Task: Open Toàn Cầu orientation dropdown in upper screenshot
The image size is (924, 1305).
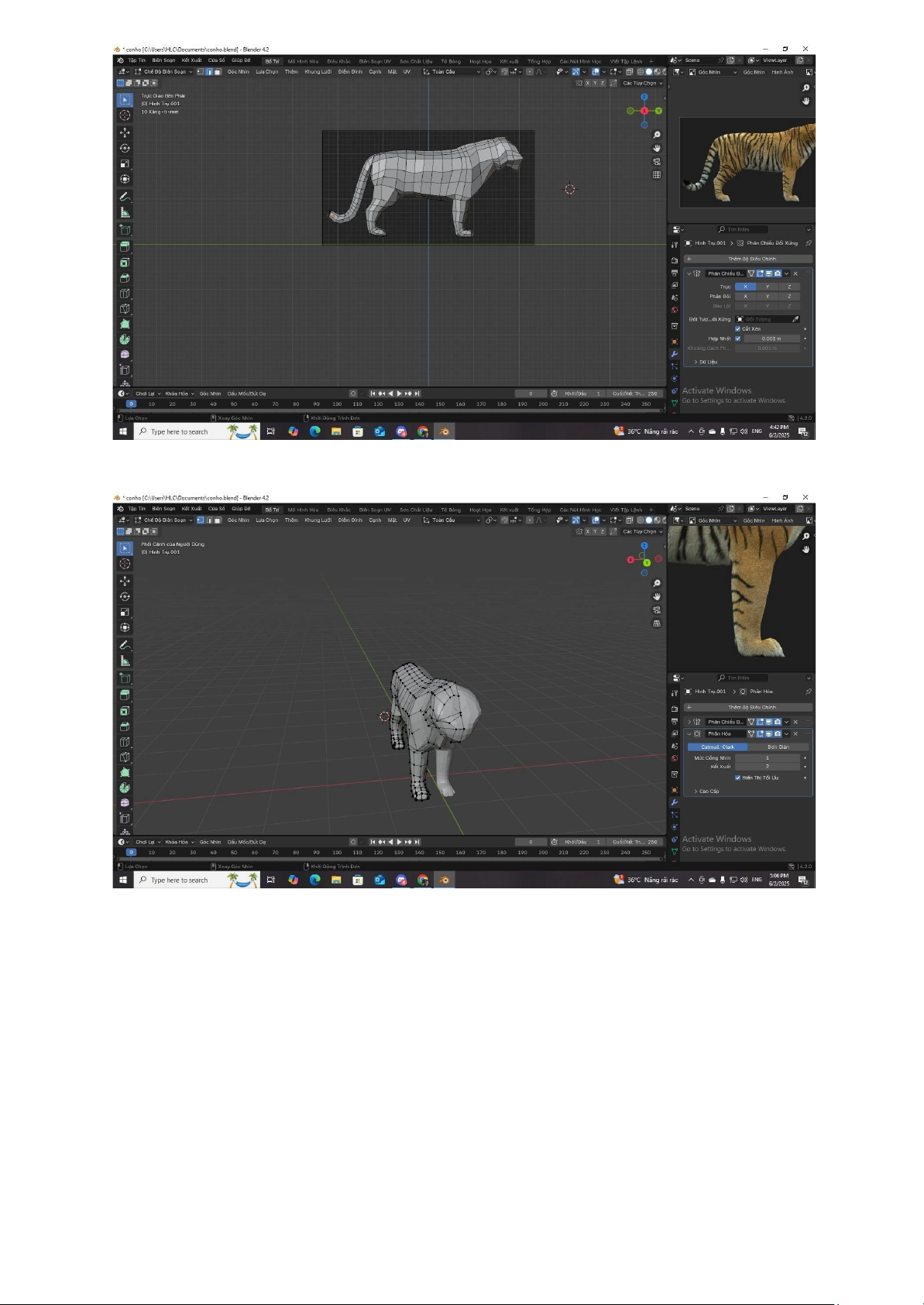Action: tap(452, 72)
